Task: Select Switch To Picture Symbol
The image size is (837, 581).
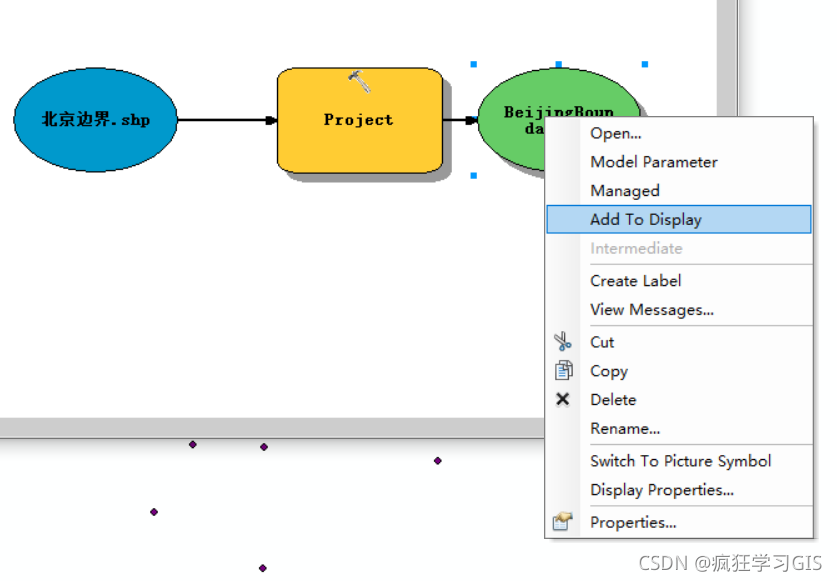Action: pyautogui.click(x=679, y=461)
